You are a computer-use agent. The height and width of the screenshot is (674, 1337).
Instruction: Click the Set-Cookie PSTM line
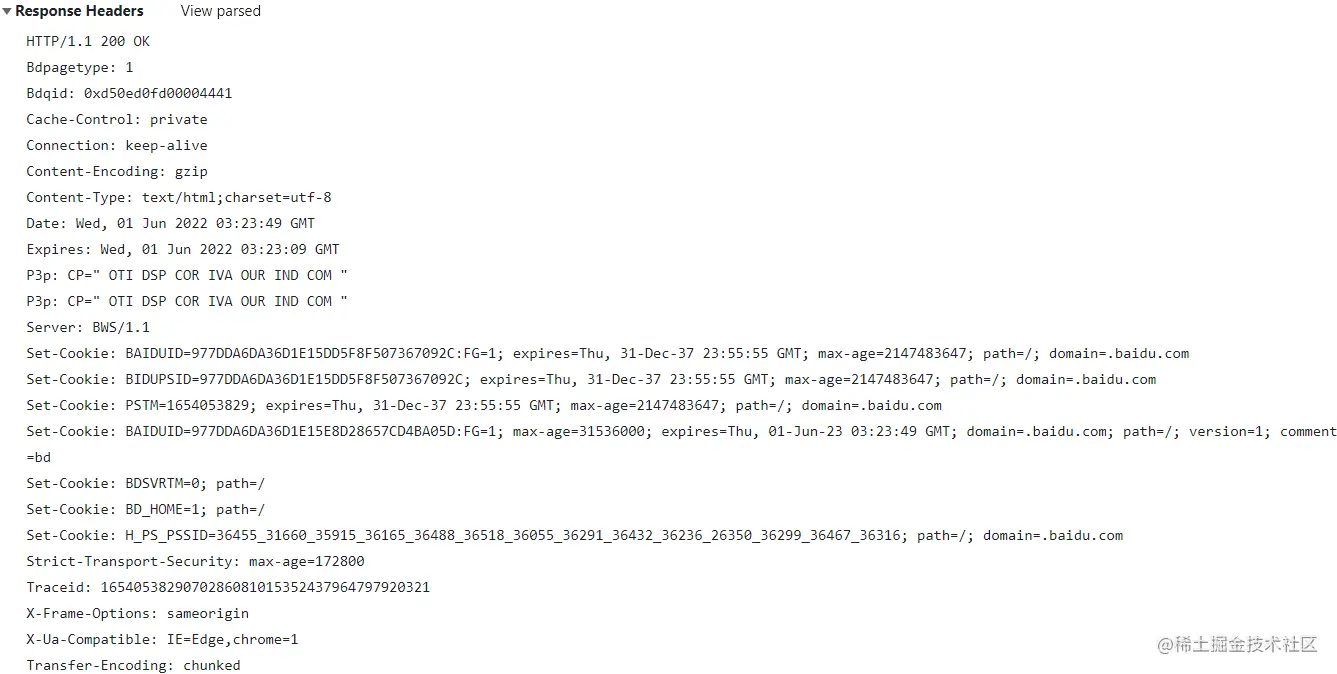(x=484, y=405)
